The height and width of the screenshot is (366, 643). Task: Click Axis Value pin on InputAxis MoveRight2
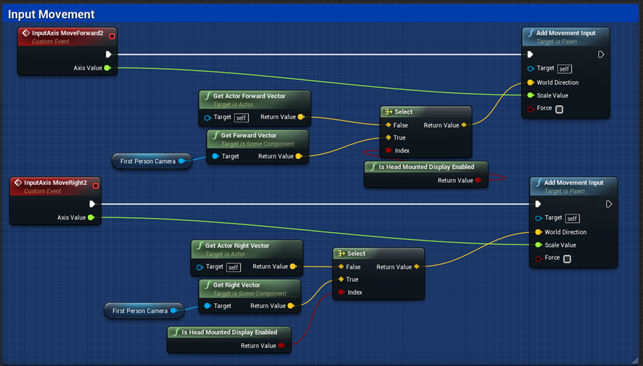click(91, 218)
